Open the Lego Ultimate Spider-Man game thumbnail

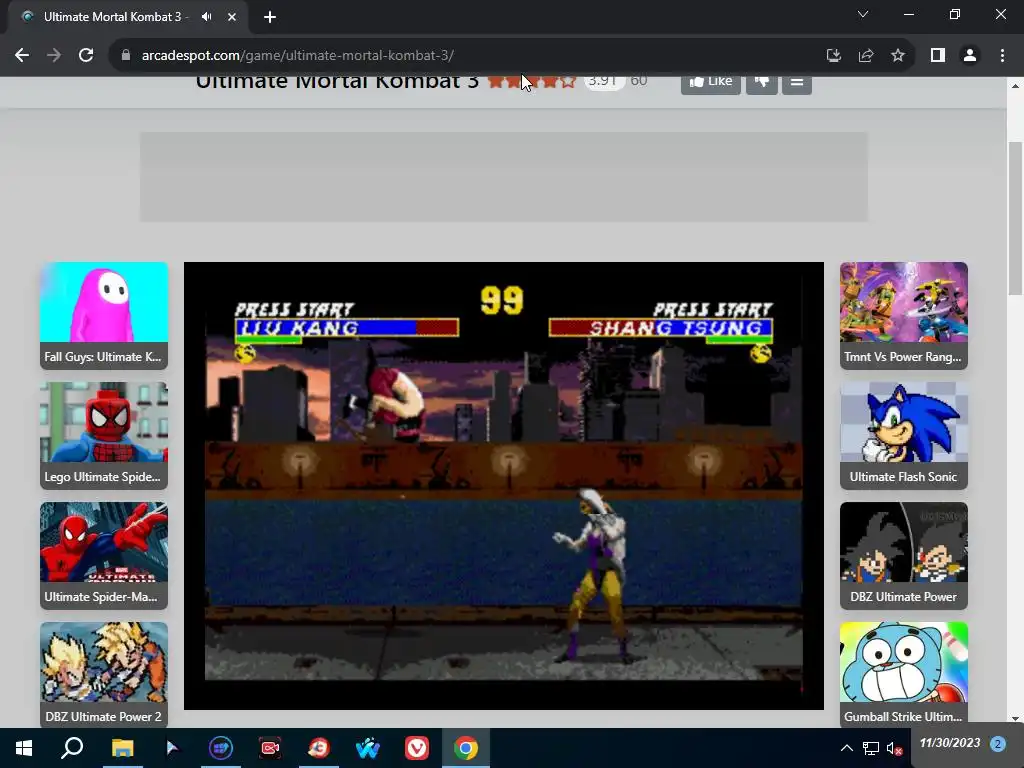104,436
